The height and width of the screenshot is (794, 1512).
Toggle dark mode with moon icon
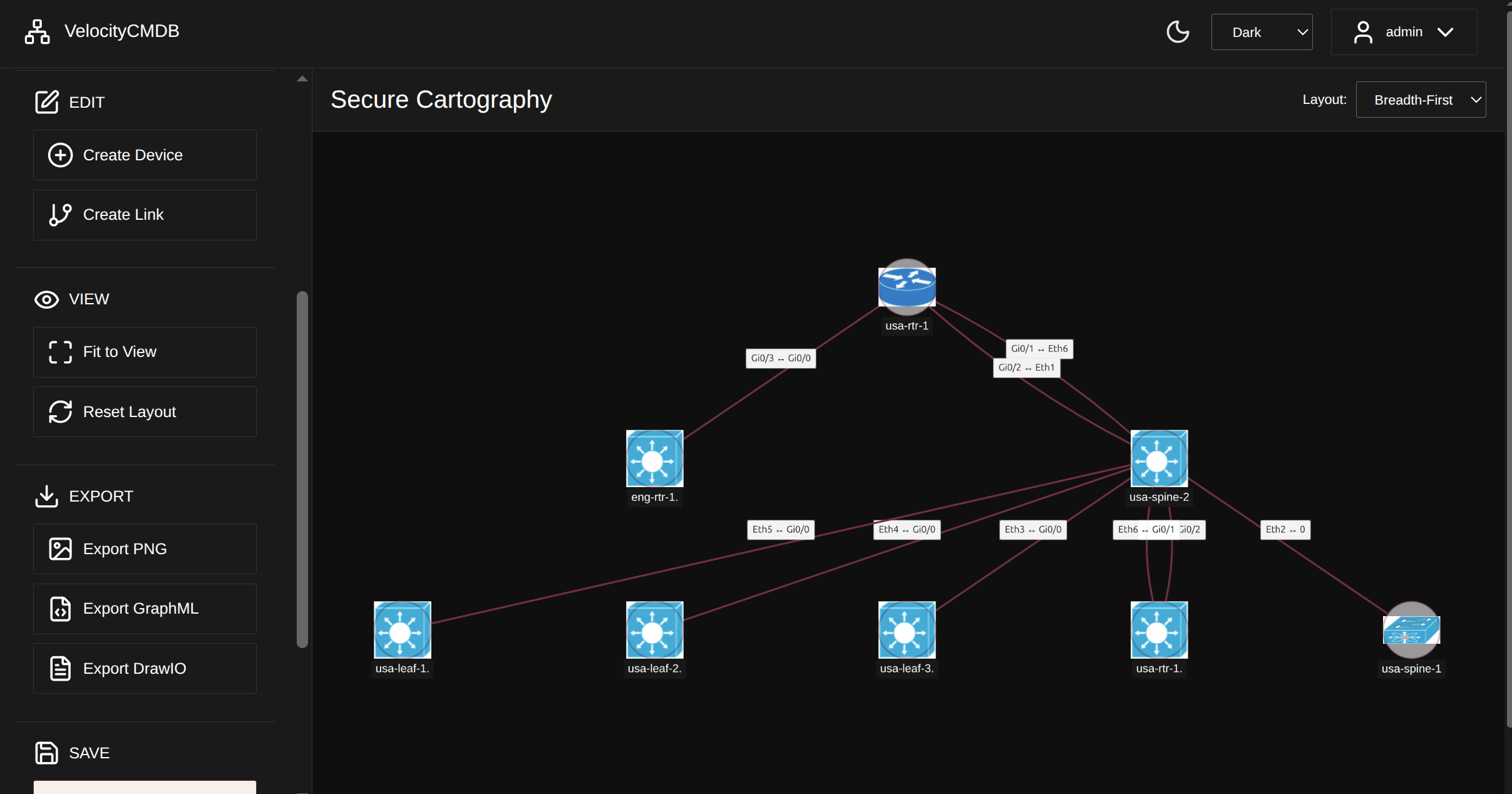click(x=1177, y=32)
